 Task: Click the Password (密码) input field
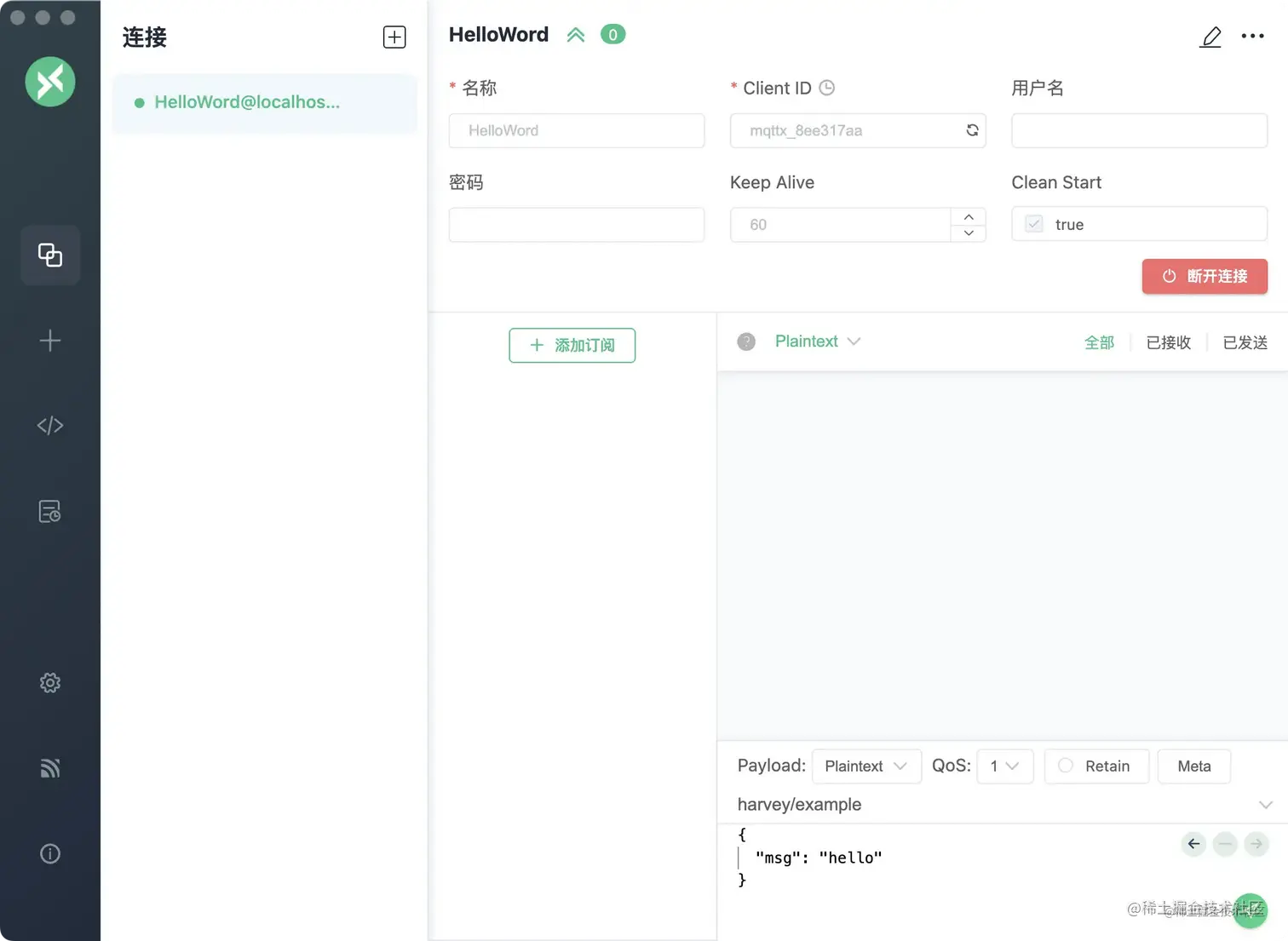577,225
